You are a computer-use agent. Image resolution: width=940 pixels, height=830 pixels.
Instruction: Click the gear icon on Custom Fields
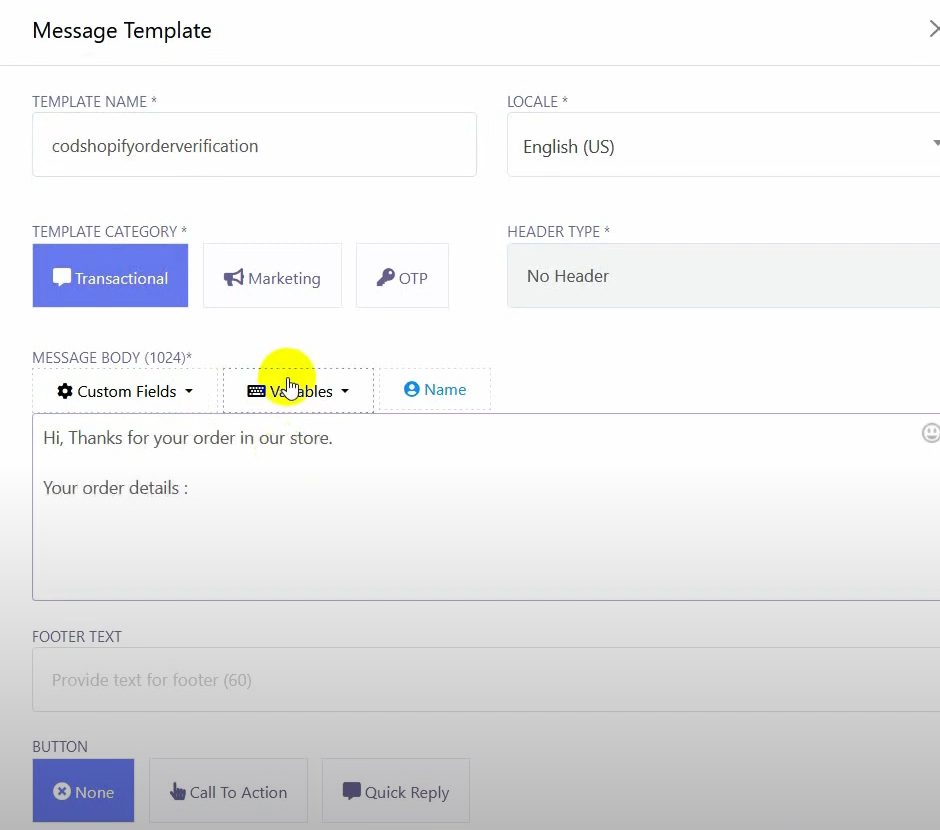(x=65, y=391)
